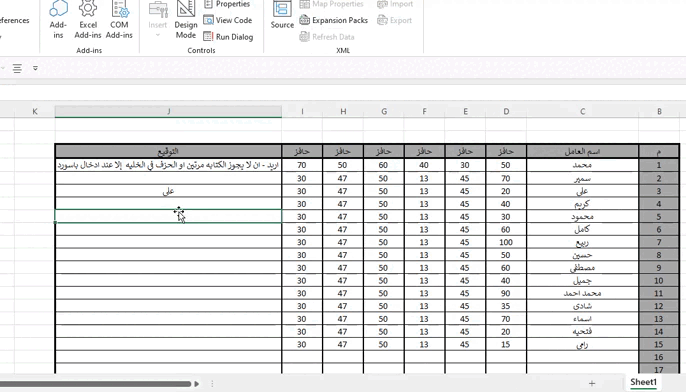Click XML Import
Screen dimensions: 686x392
pyautogui.click(x=395, y=4)
